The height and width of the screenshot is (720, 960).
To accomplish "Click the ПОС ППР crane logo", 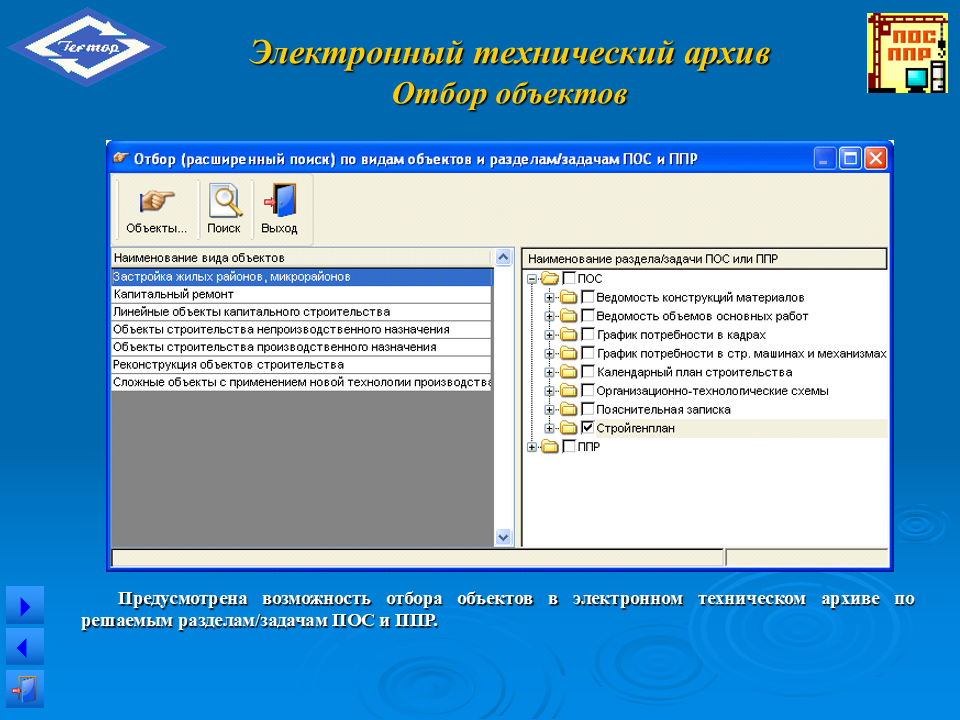I will pyautogui.click(x=907, y=53).
